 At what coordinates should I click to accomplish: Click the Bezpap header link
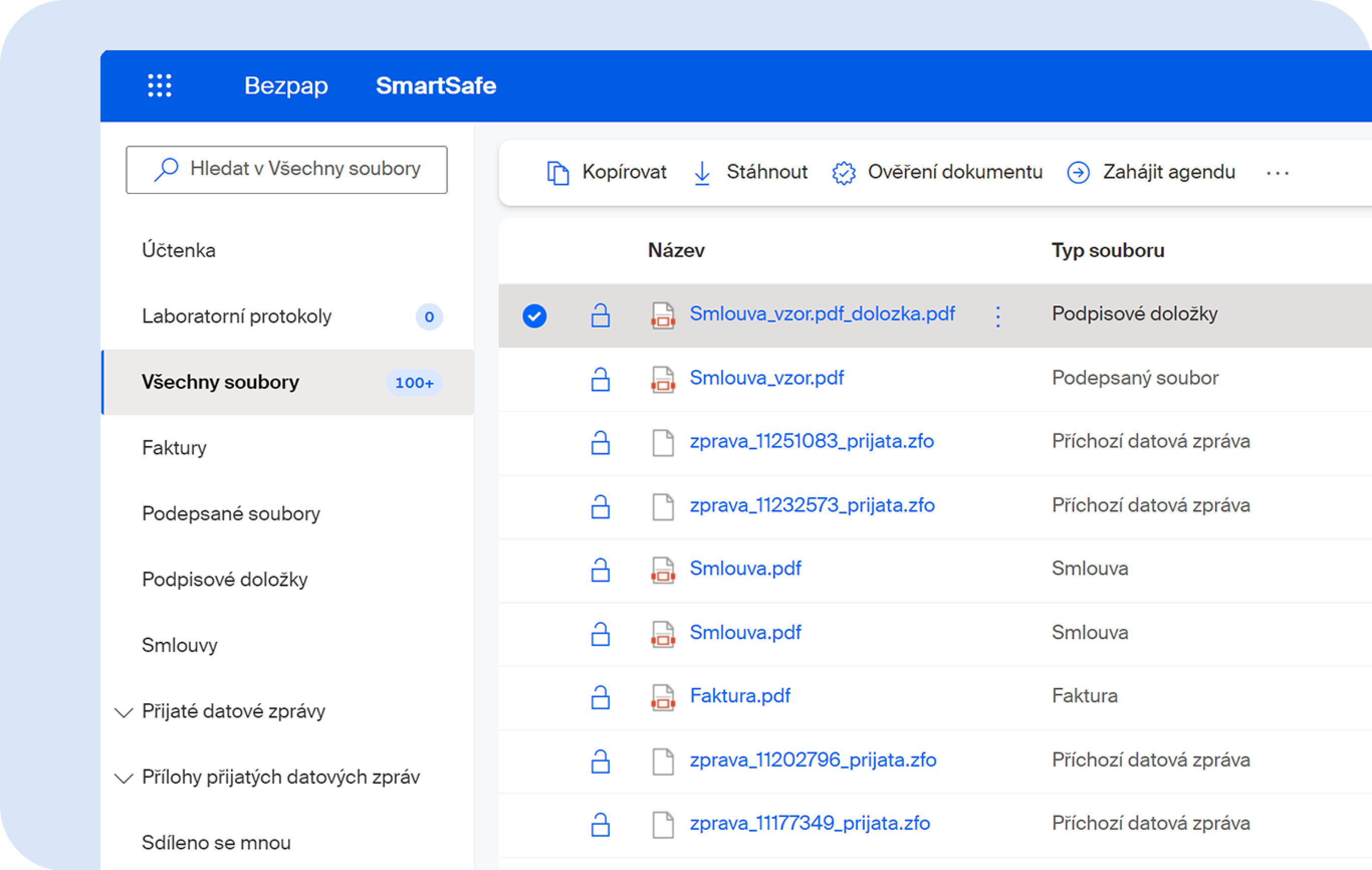click(286, 86)
